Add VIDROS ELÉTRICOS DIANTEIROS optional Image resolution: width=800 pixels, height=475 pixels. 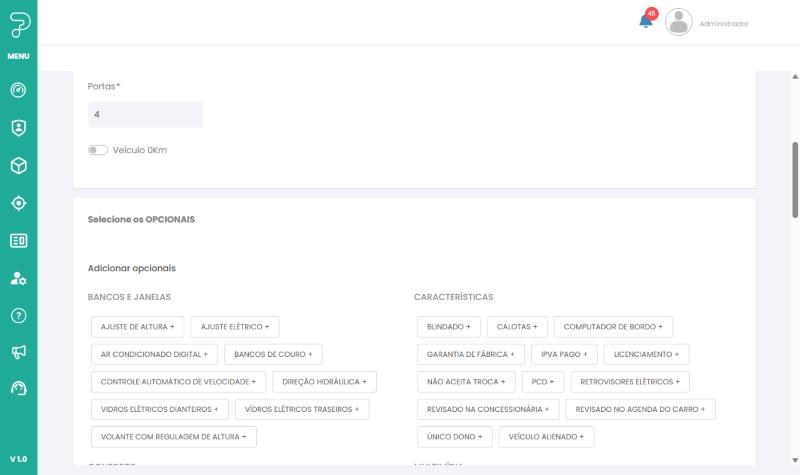(x=160, y=409)
